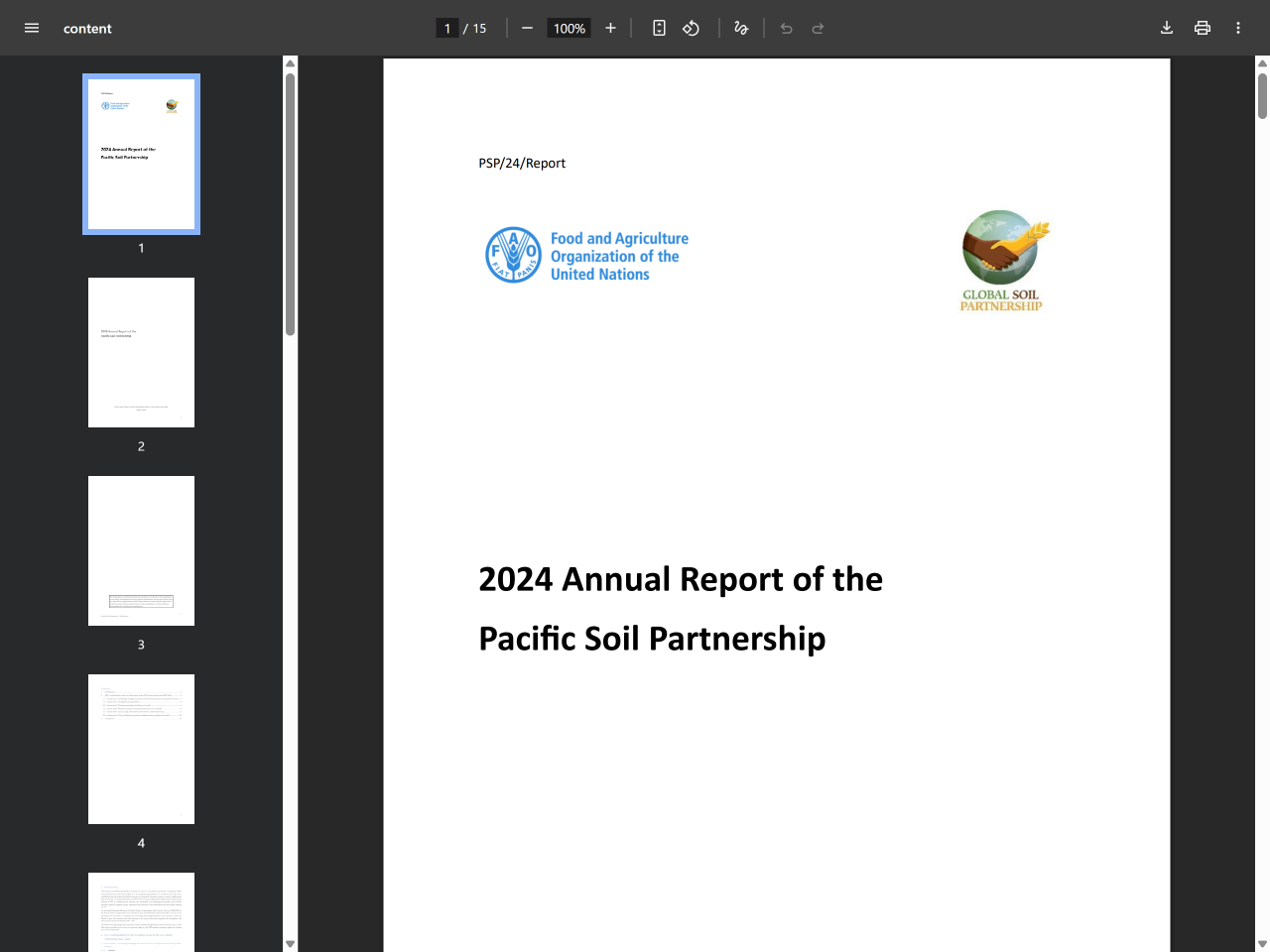Go to page 4 thumbnail
Image resolution: width=1270 pixels, height=952 pixels.
141,749
